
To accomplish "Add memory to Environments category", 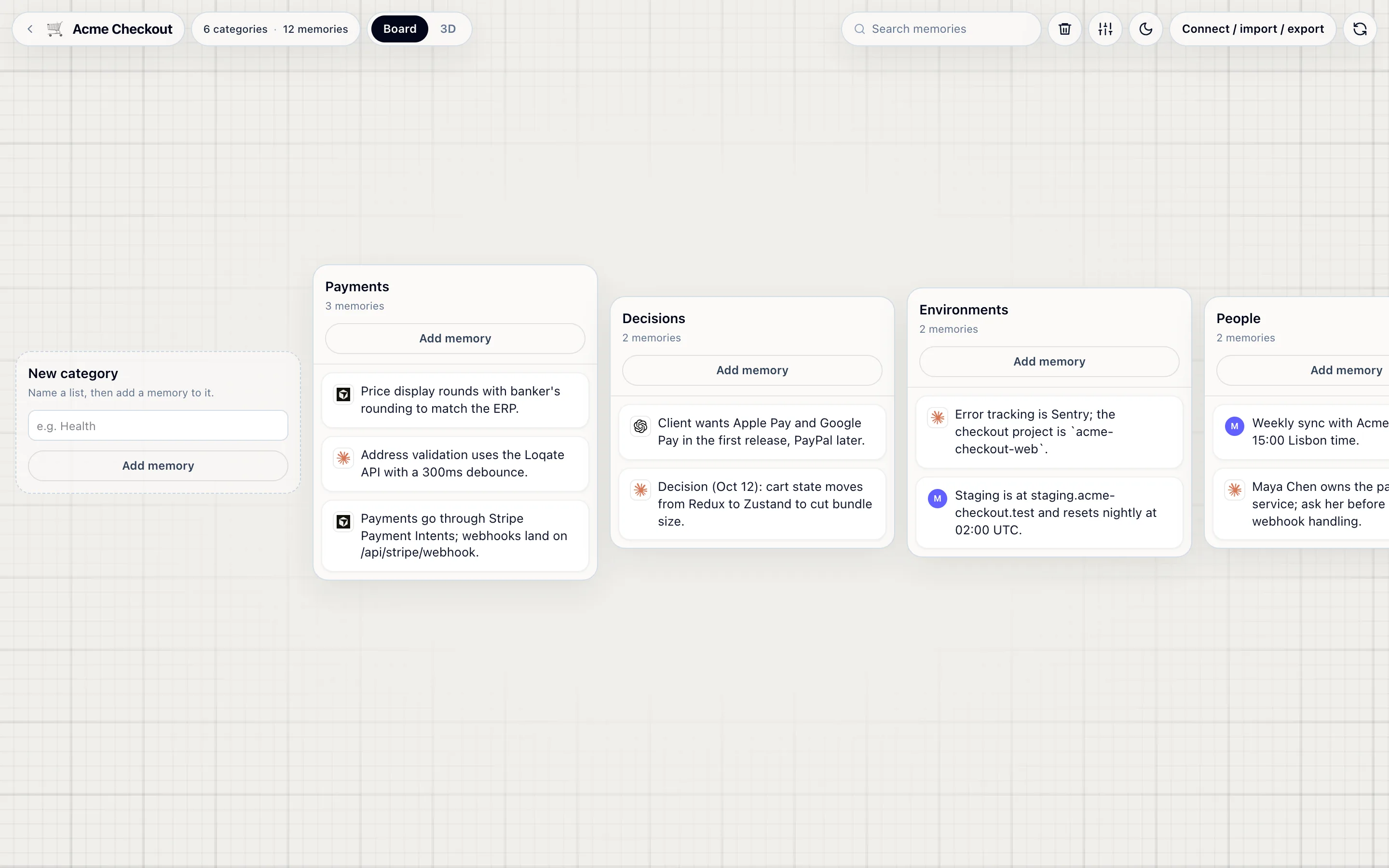I will (x=1049, y=362).
